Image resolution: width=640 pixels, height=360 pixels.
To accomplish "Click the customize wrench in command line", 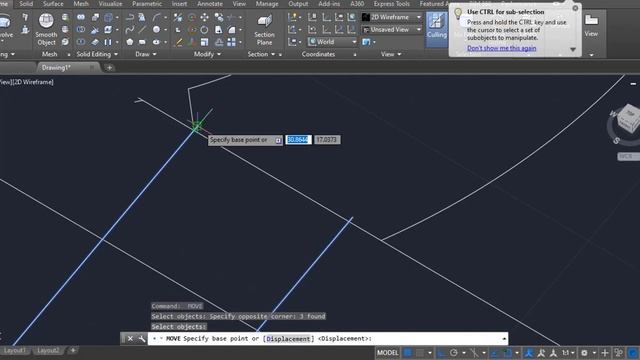I will point(142,338).
